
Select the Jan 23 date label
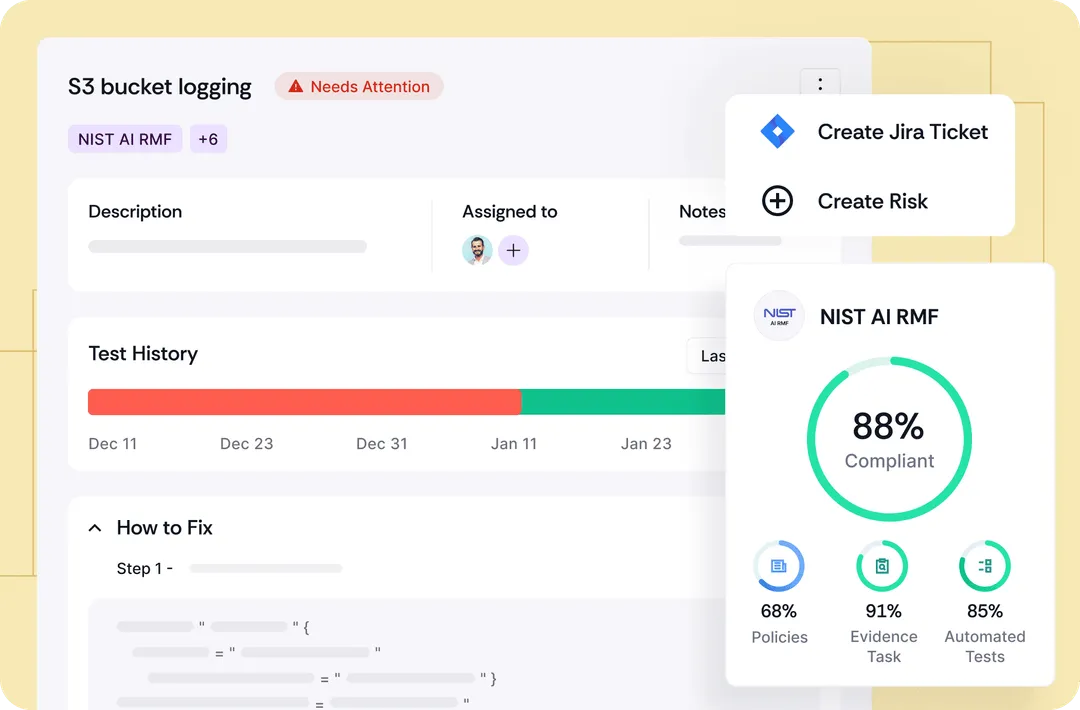(x=646, y=443)
